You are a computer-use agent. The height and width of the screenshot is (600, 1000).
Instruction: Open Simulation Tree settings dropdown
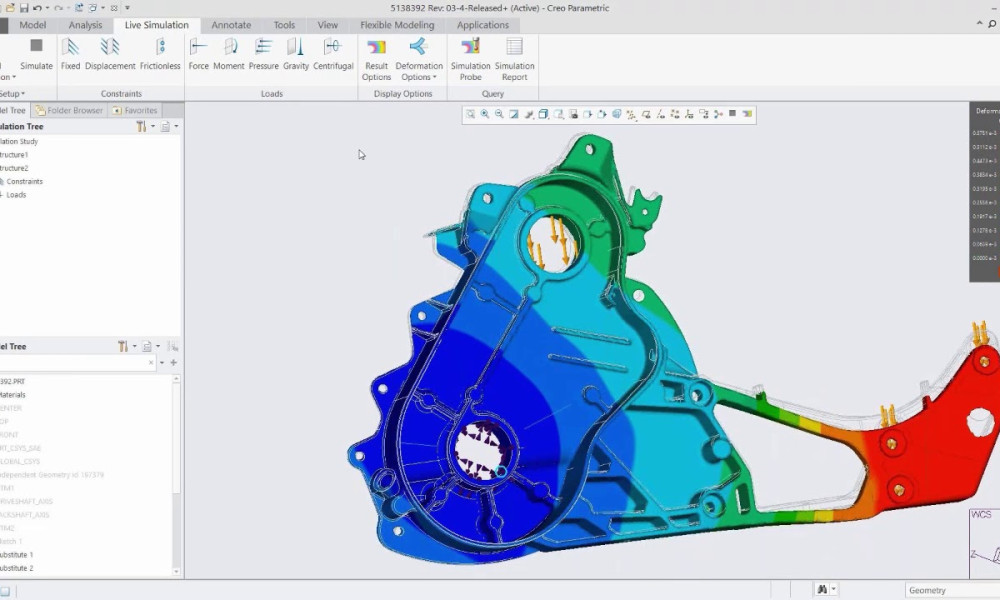coord(145,126)
